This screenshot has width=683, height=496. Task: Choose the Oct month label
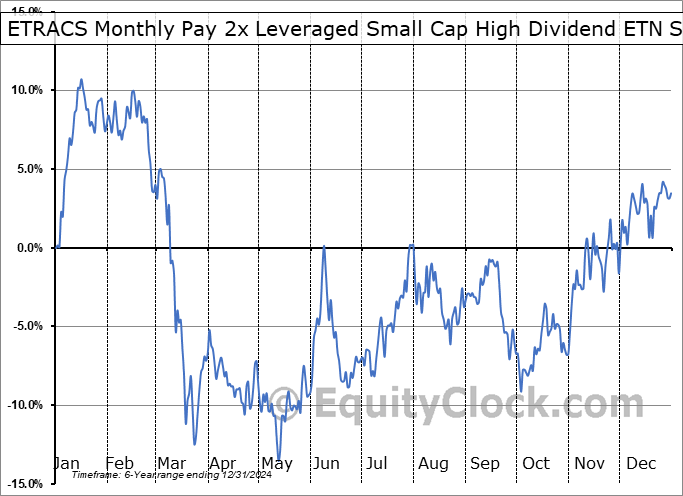[537, 463]
